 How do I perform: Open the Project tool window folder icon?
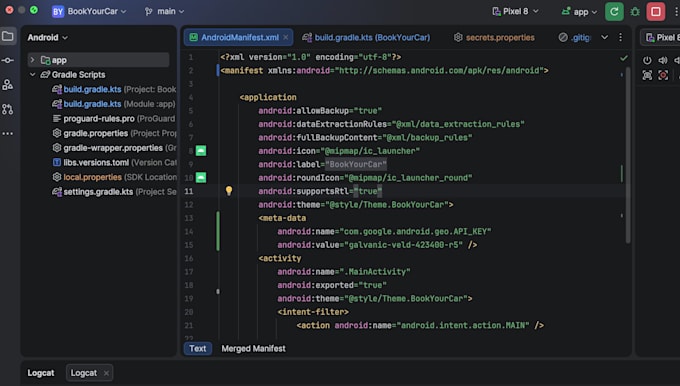(8, 36)
